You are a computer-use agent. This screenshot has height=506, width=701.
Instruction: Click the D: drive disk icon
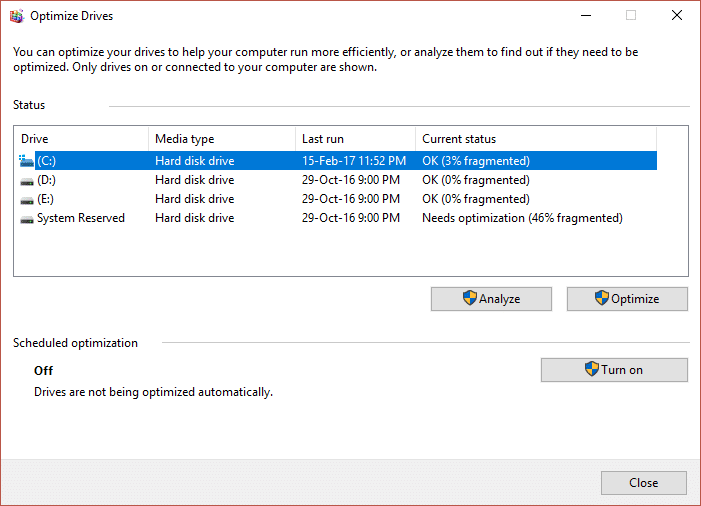(x=26, y=180)
